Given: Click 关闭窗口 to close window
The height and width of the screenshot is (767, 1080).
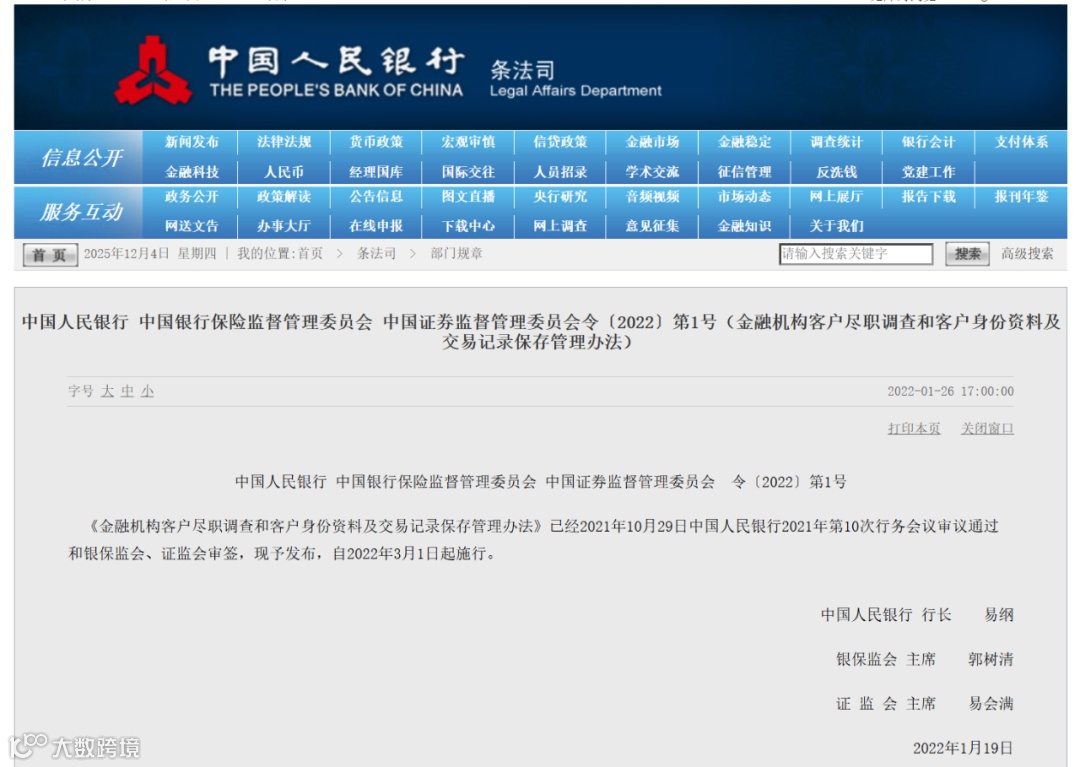Looking at the screenshot, I should click(x=987, y=428).
